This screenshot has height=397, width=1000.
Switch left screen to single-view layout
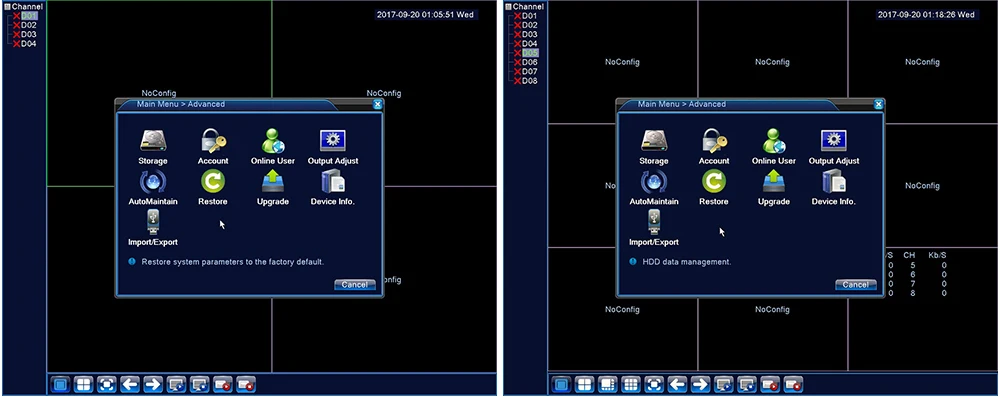coord(60,384)
